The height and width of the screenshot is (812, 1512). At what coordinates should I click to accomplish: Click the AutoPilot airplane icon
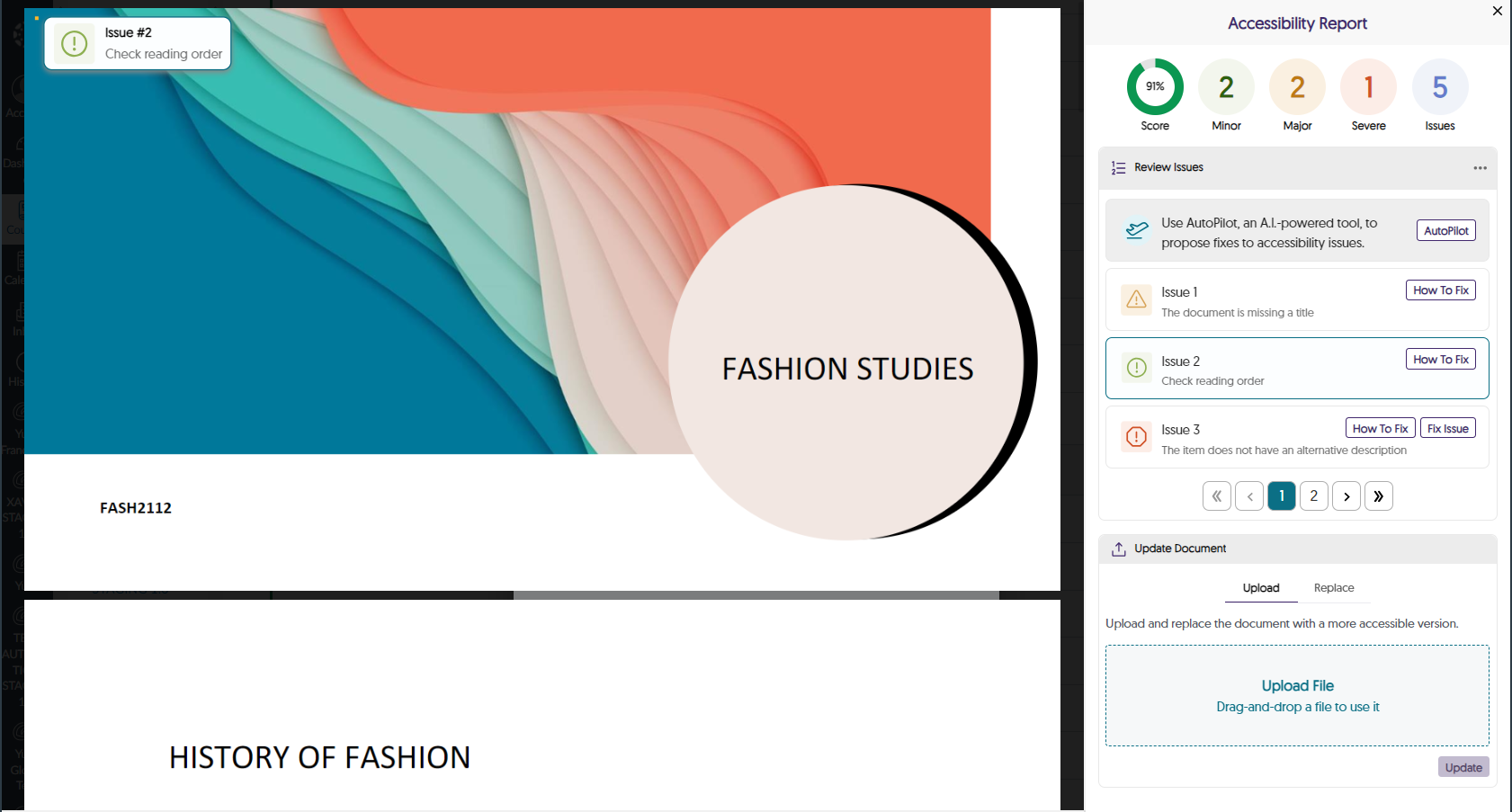pos(1137,231)
